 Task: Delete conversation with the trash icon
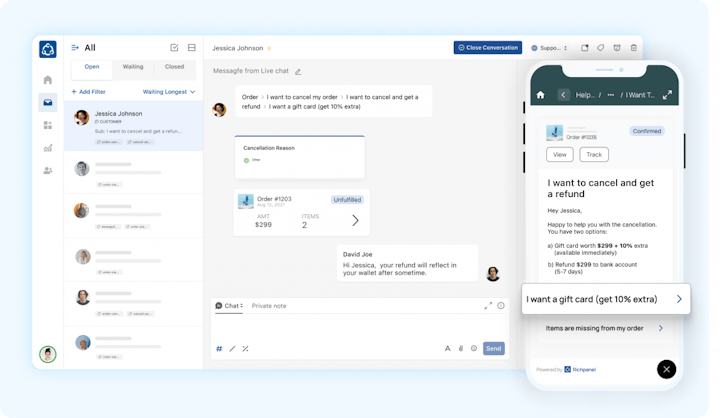633,47
